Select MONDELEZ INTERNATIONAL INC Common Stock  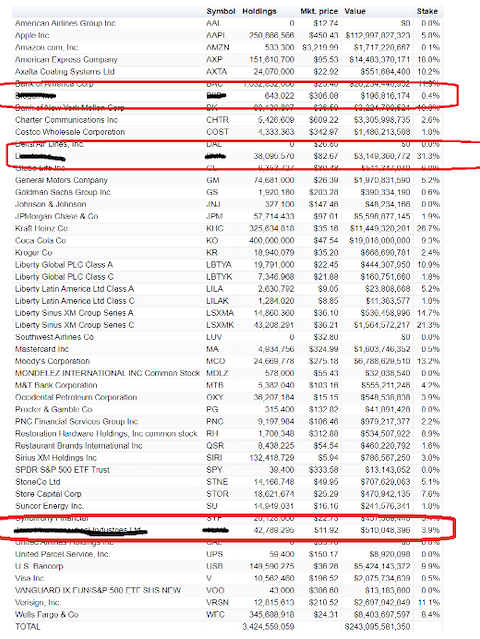pos(107,373)
